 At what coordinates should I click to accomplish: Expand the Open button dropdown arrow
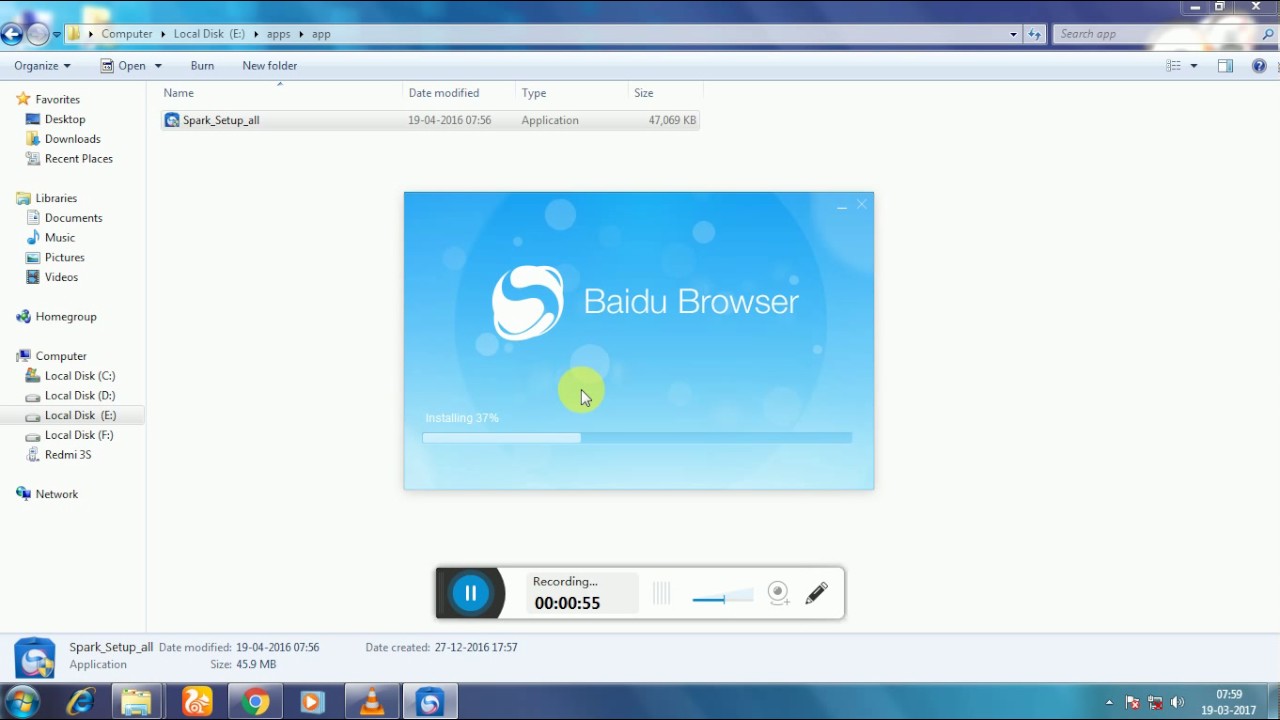tap(158, 66)
